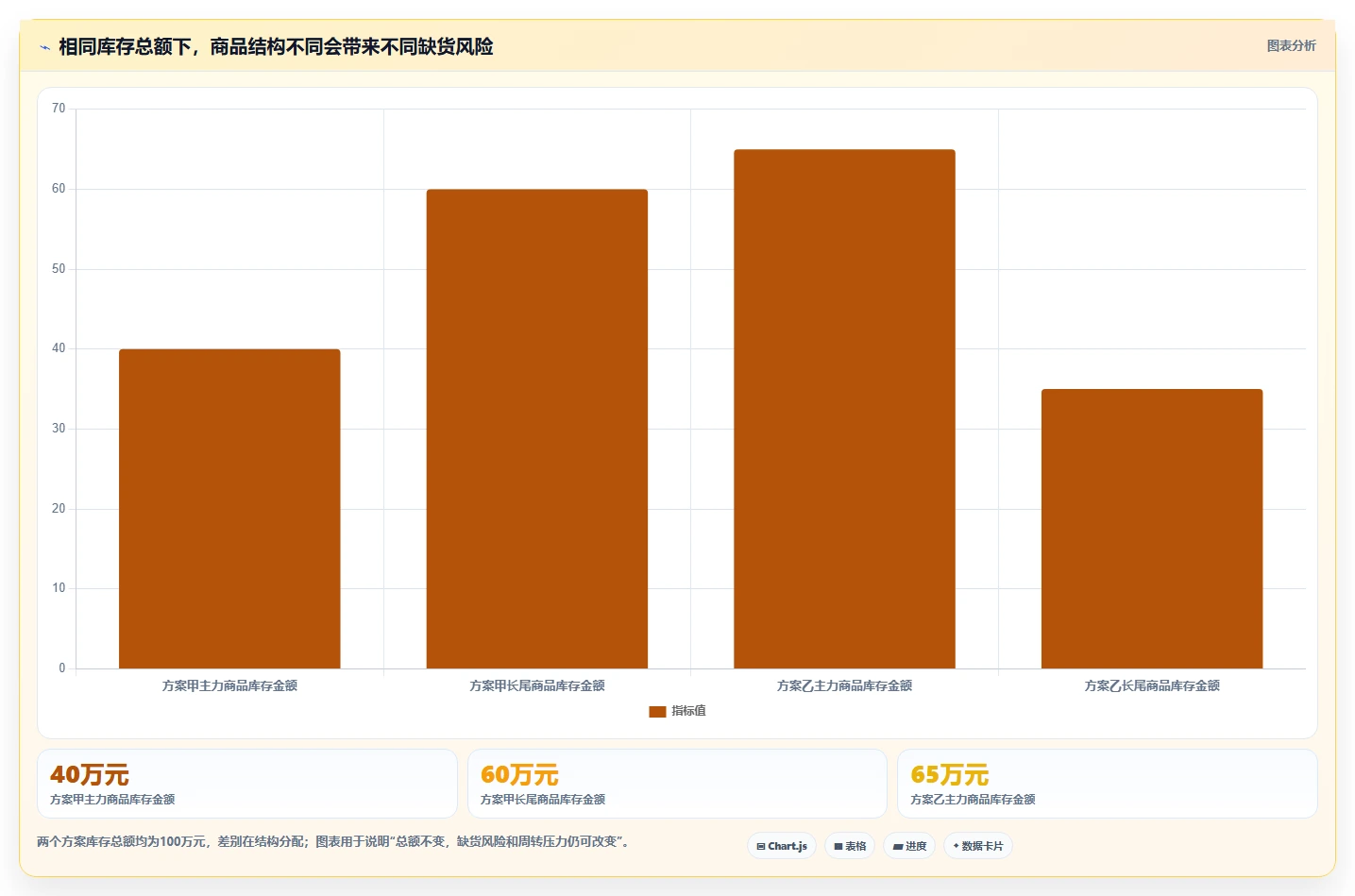The image size is (1355, 896).
Task: Click the 进度 tag button
Action: tap(909, 846)
